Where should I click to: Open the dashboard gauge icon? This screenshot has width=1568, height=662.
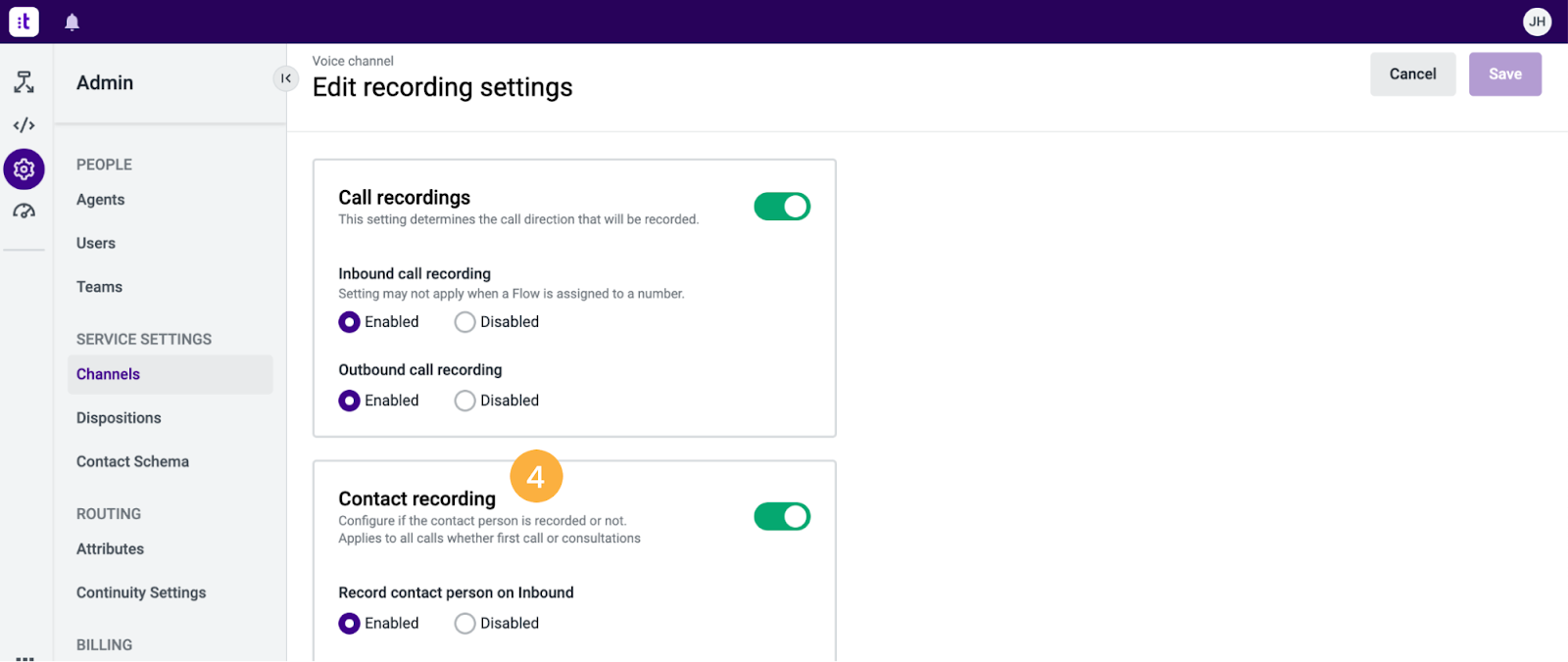coord(24,212)
